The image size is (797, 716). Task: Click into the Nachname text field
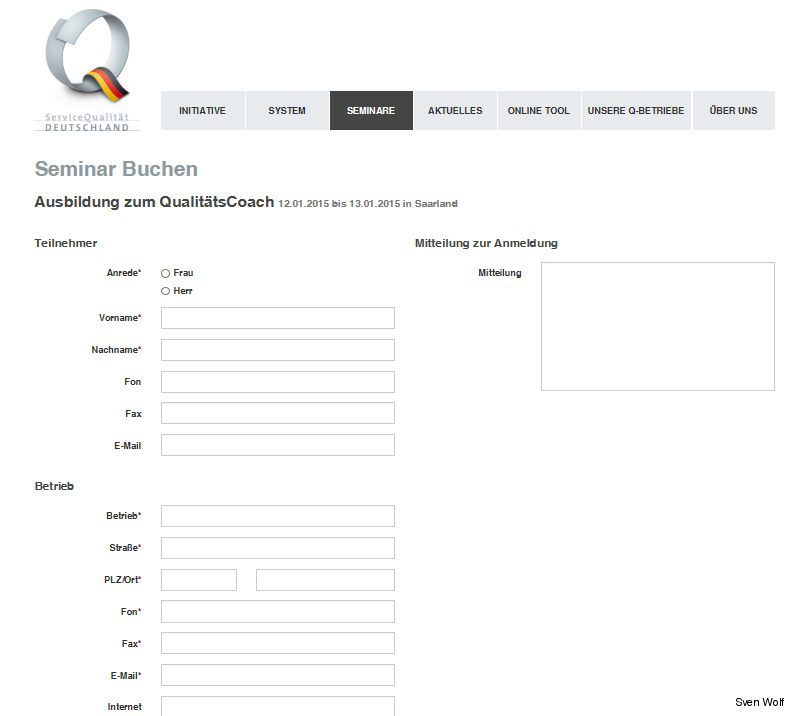click(277, 350)
